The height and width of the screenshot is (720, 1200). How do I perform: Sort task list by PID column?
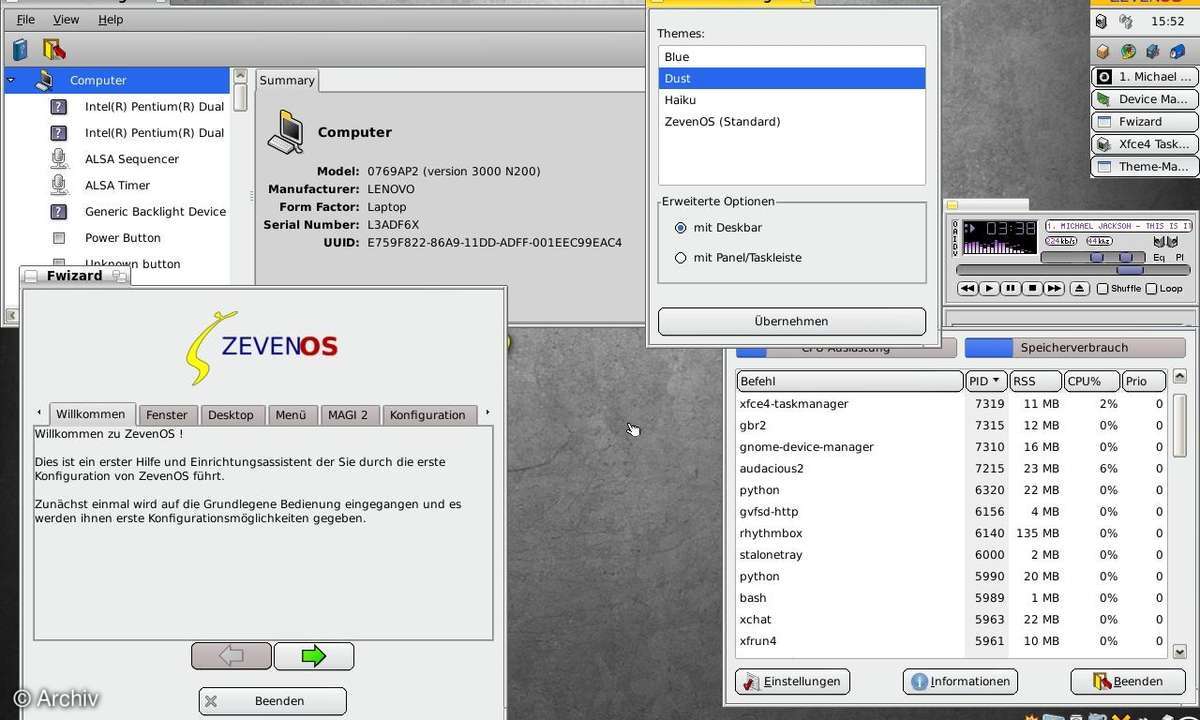coord(985,381)
